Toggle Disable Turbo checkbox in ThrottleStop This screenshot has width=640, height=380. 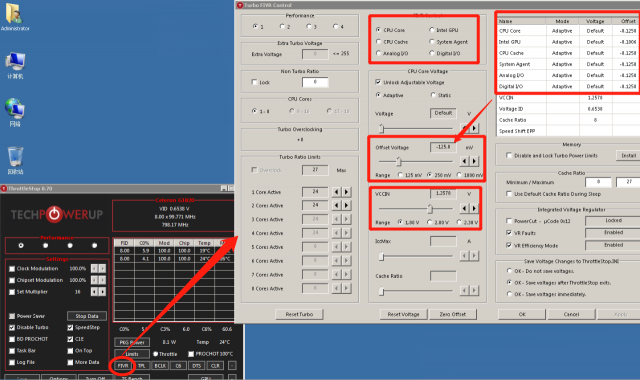click(12, 327)
